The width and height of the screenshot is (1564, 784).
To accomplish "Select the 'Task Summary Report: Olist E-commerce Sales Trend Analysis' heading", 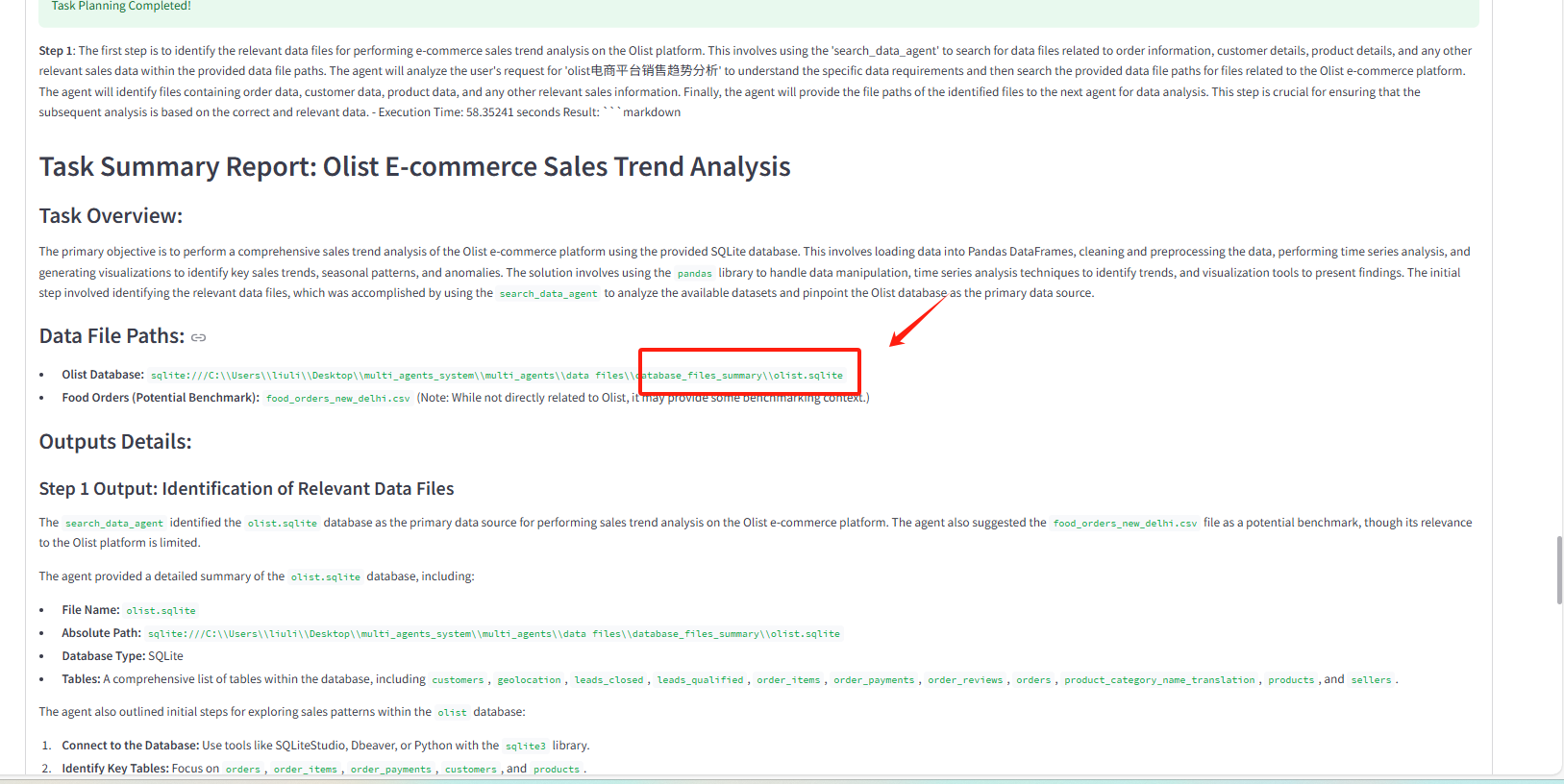I will coord(414,166).
